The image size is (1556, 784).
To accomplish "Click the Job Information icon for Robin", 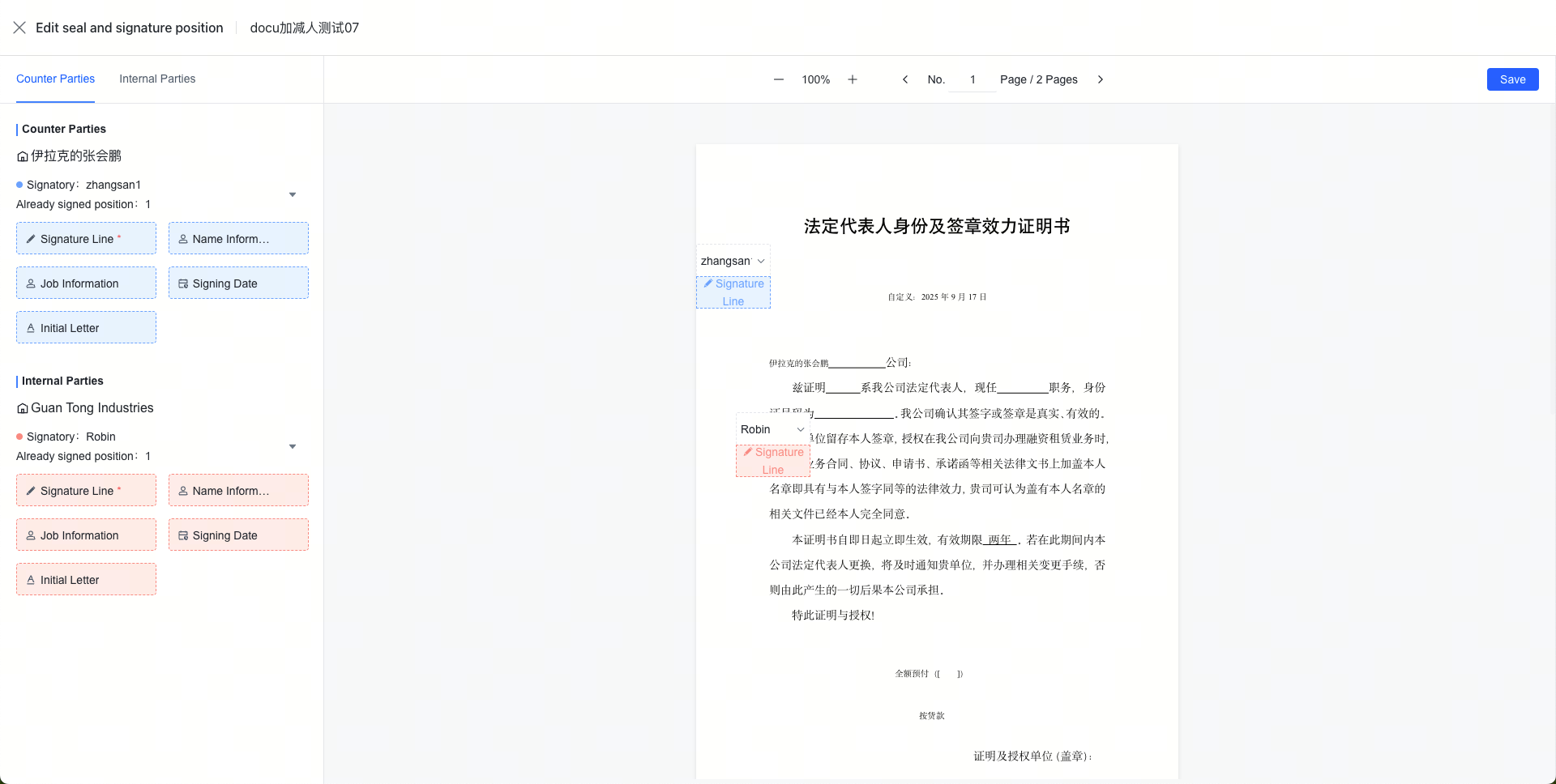I will tap(31, 535).
